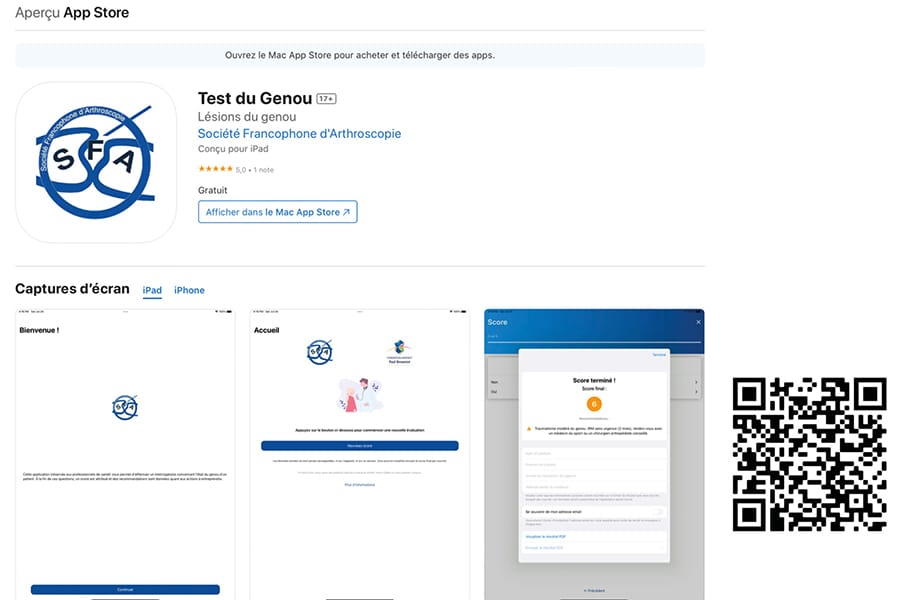Click Afficher dans le Mac App Store button
The width and height of the screenshot is (900, 600).
(x=278, y=212)
